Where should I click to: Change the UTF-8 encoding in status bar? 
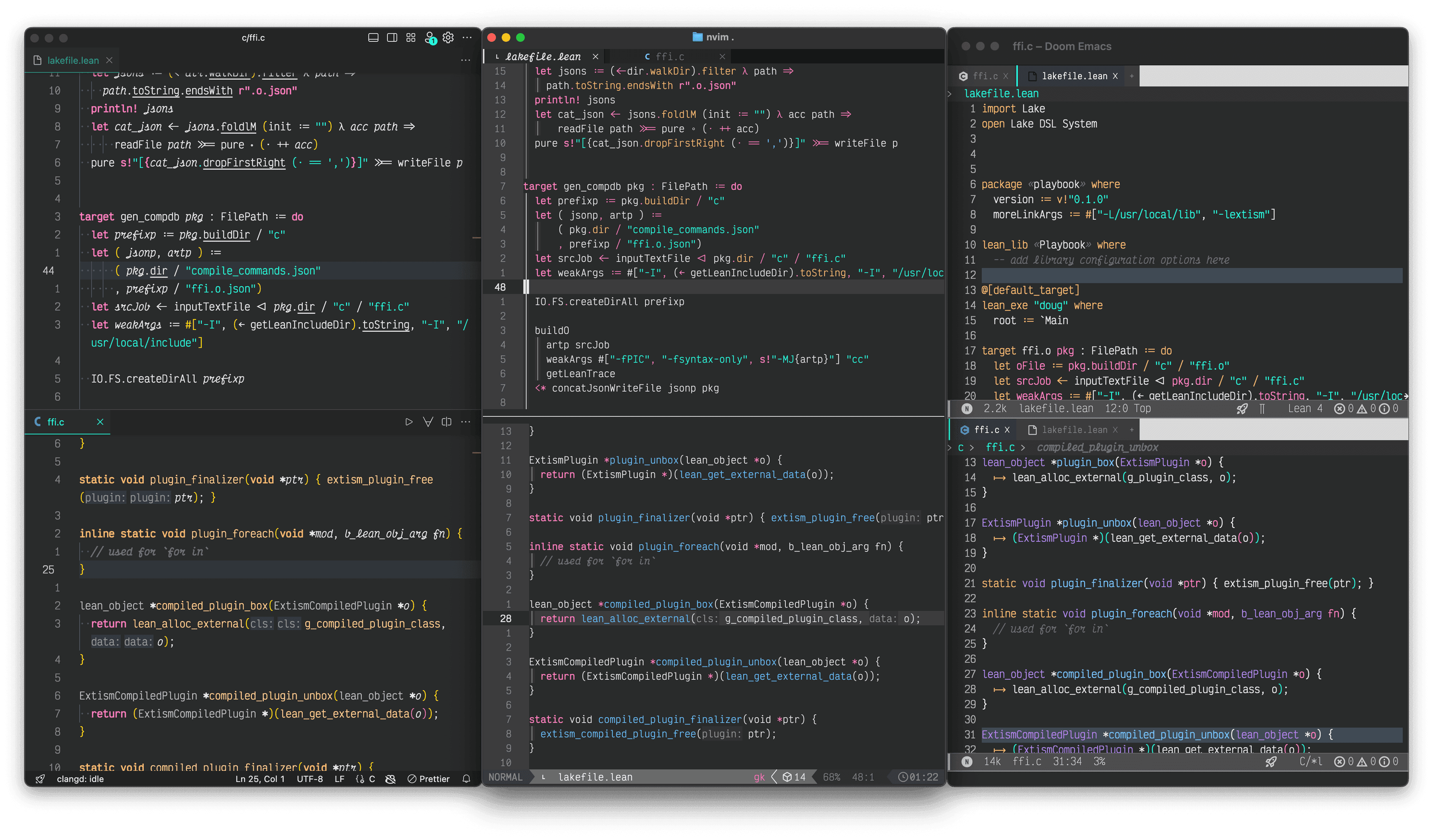pos(309,779)
